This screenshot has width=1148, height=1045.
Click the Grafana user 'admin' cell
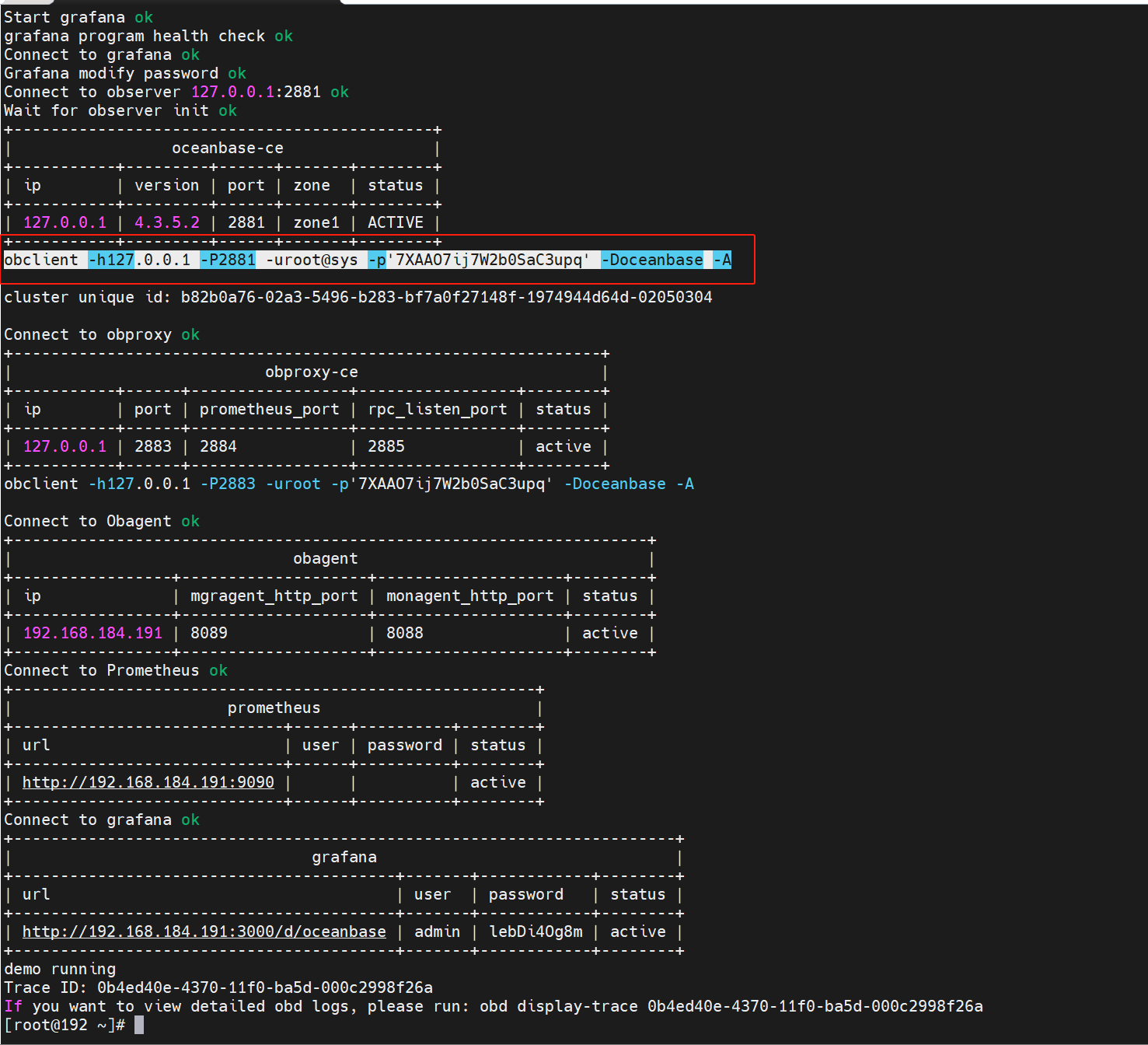[x=437, y=931]
